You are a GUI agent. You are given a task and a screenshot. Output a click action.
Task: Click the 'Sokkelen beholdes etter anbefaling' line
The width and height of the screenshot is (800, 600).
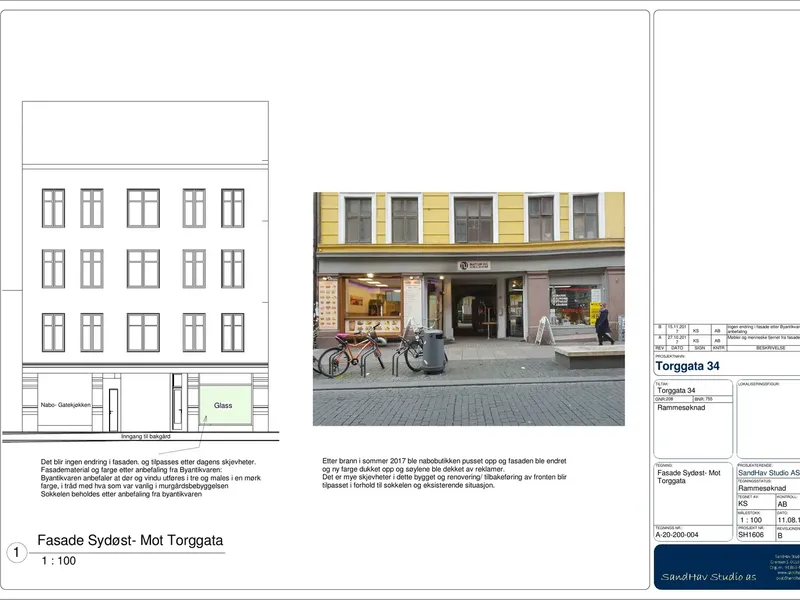(121, 494)
